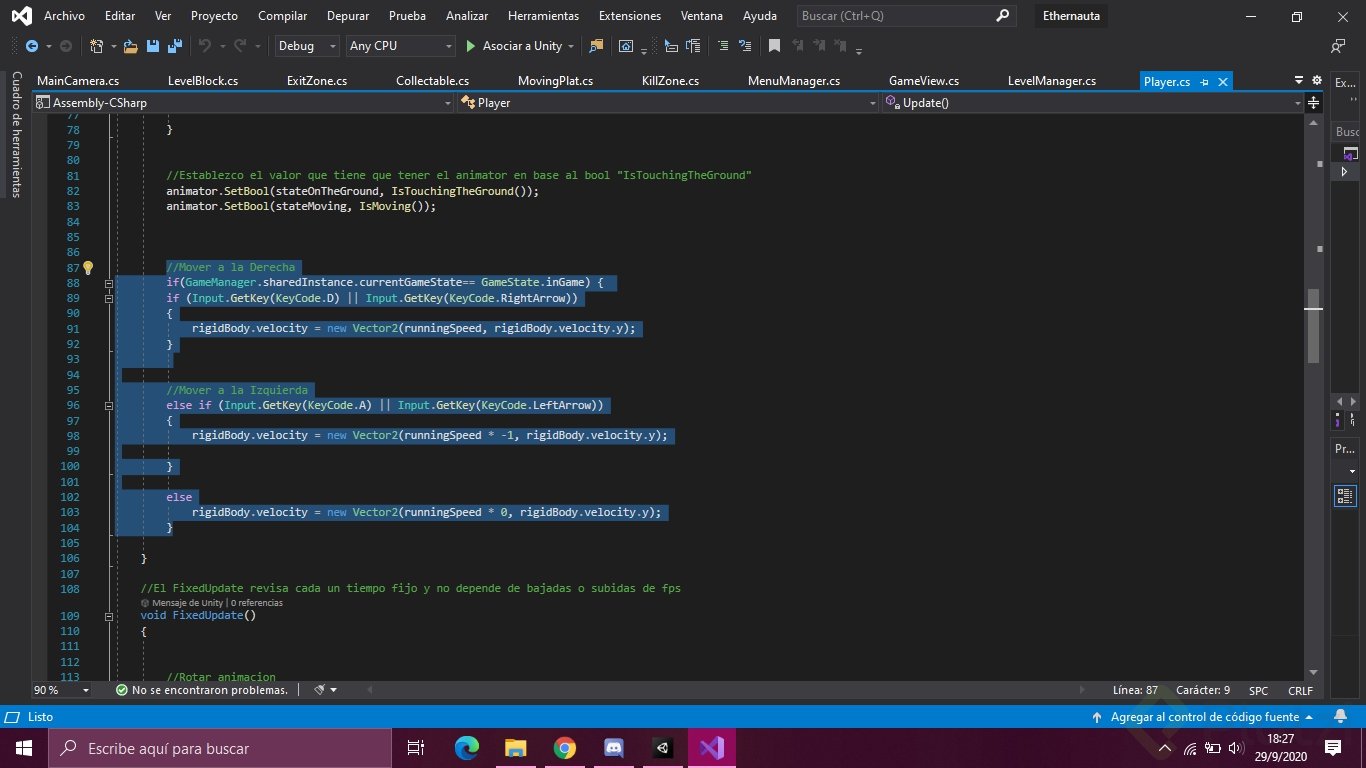
Task: Click the notifications bell in status bar
Action: [x=1340, y=717]
